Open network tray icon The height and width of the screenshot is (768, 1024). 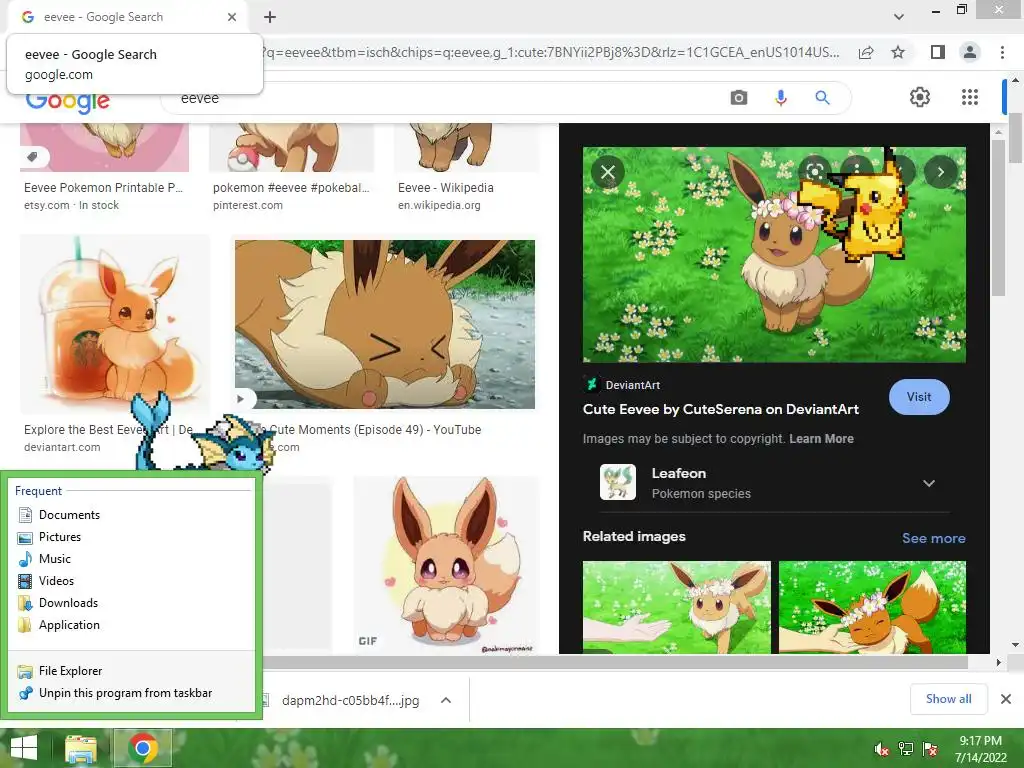(906, 749)
